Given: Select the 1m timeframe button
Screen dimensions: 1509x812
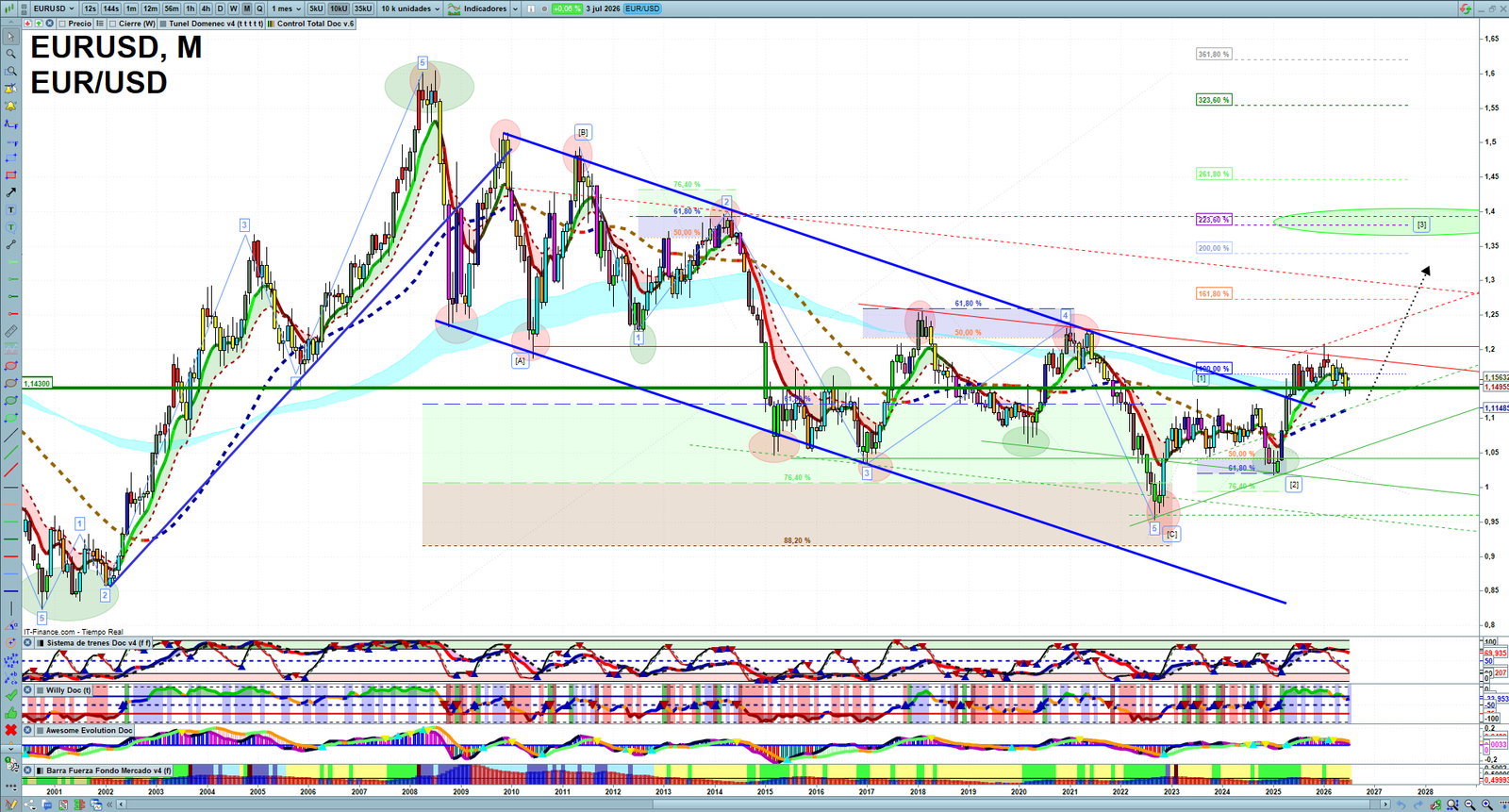Looking at the screenshot, I should tap(131, 8).
